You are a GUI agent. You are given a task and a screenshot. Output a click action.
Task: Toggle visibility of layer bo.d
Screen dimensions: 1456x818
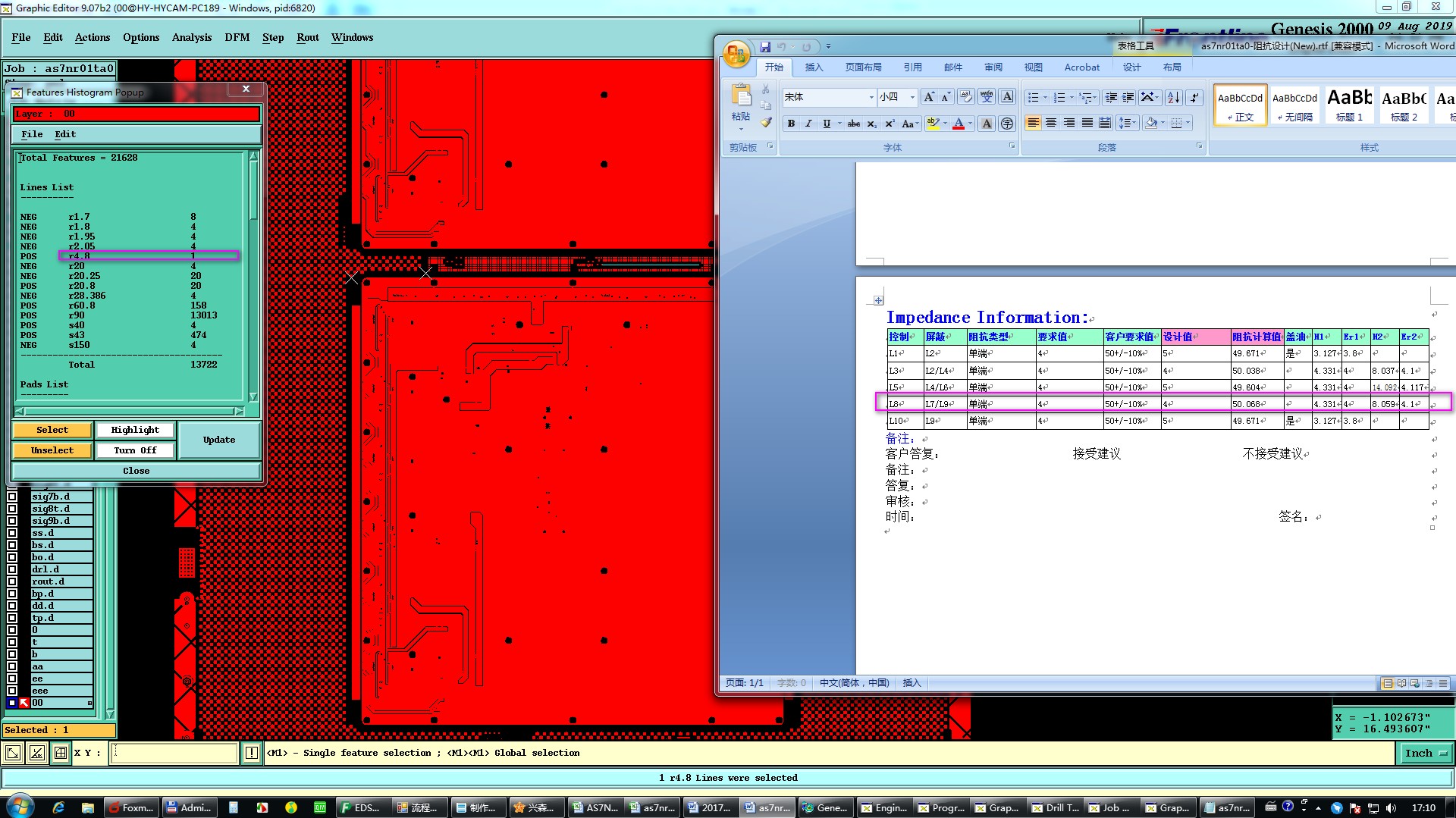point(12,557)
